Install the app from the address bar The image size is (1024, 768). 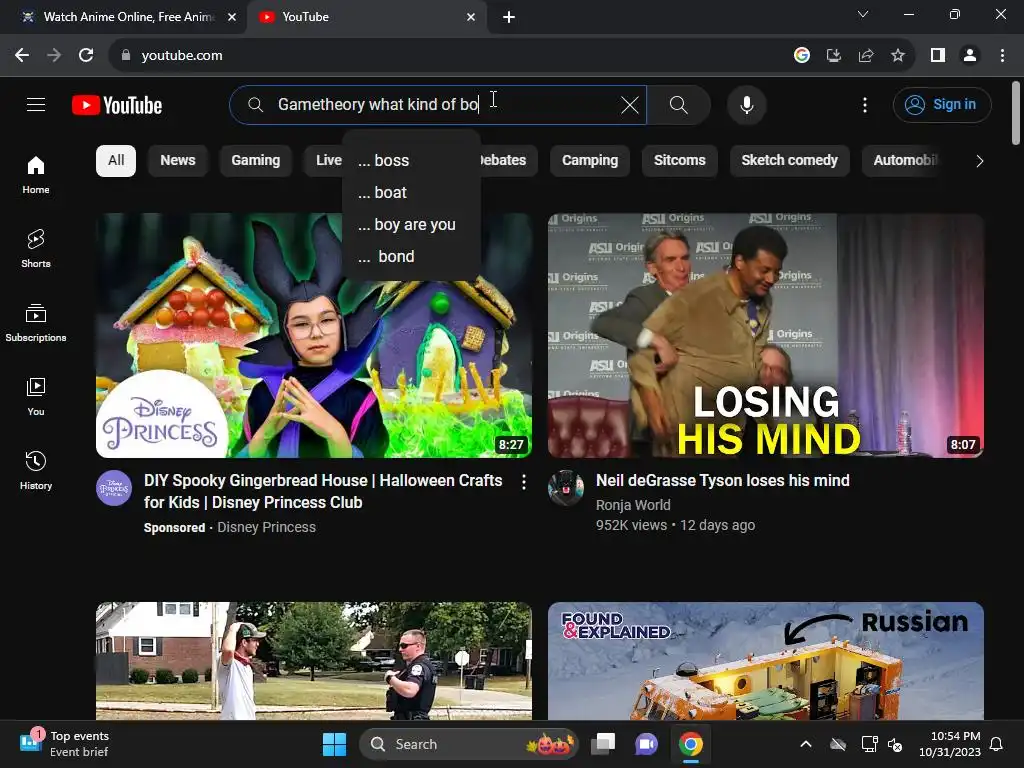coord(834,56)
